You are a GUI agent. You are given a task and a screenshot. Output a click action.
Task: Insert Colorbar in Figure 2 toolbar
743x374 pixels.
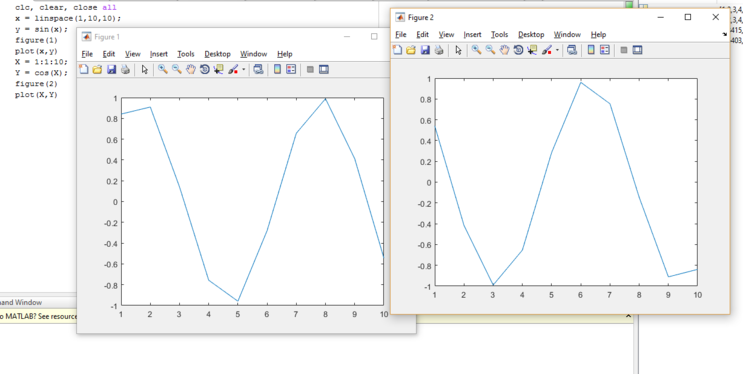[591, 50]
